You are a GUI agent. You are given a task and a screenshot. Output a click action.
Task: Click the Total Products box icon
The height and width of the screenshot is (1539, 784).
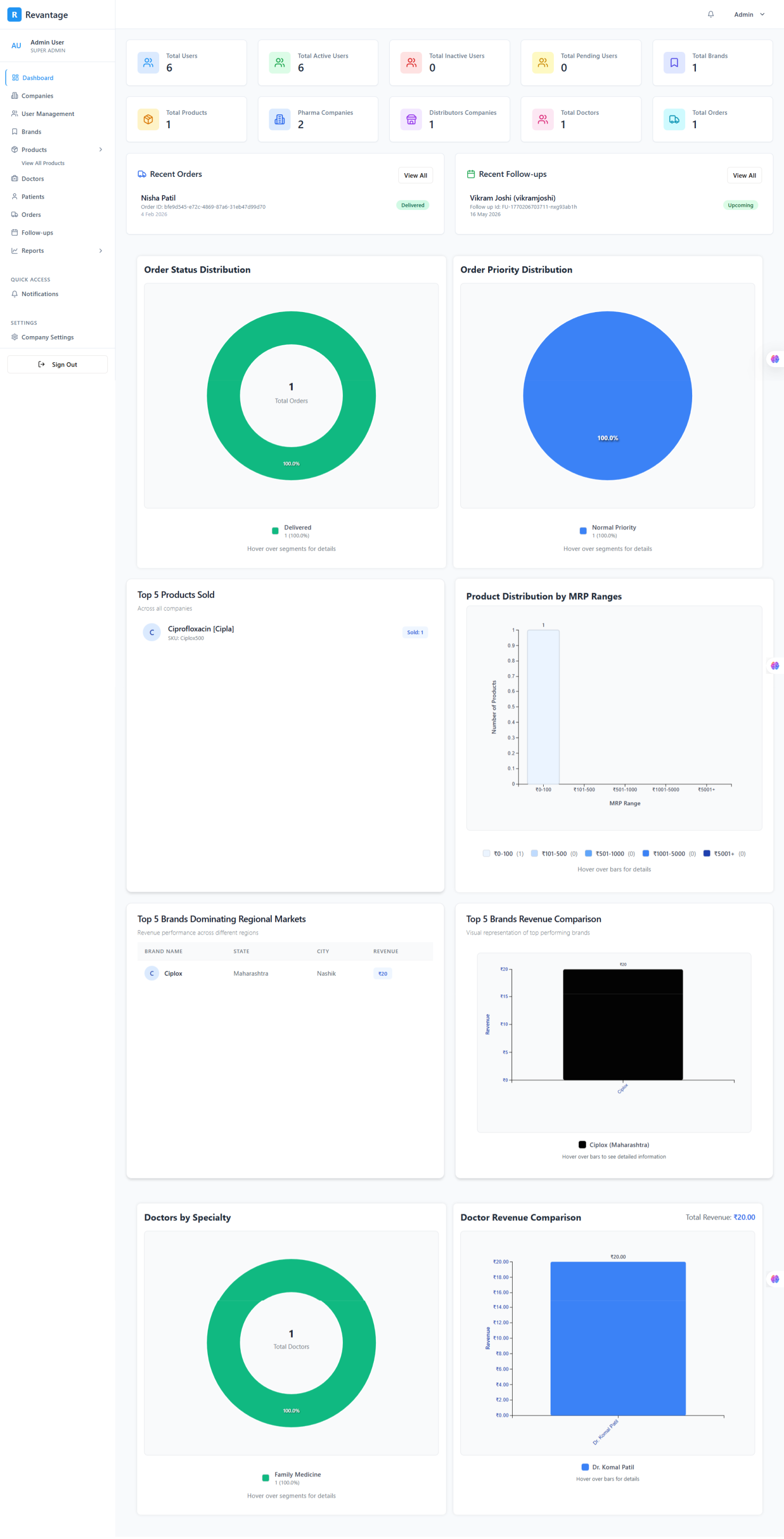[x=148, y=120]
